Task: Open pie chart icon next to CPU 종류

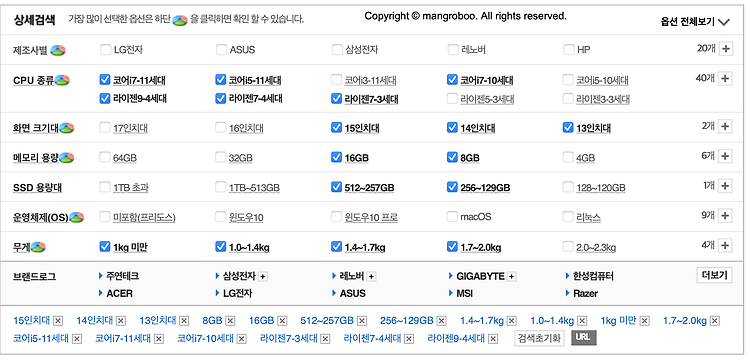Action: [x=62, y=80]
